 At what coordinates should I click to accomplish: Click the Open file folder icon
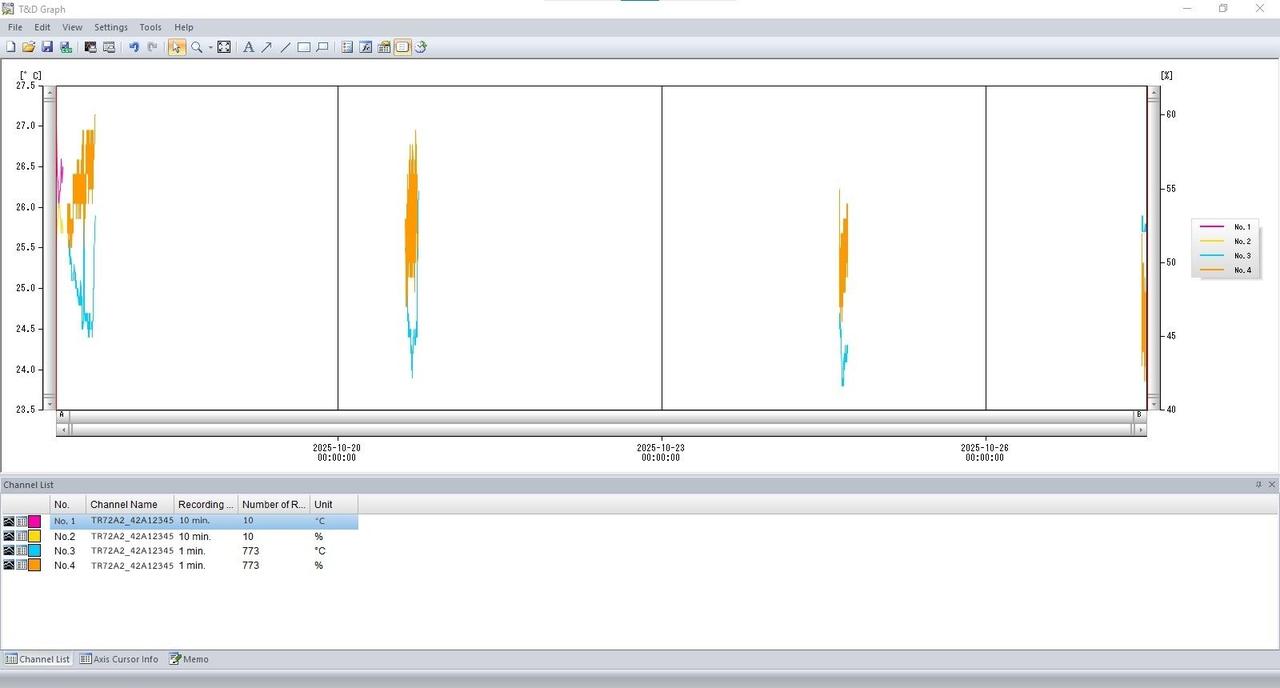point(28,47)
